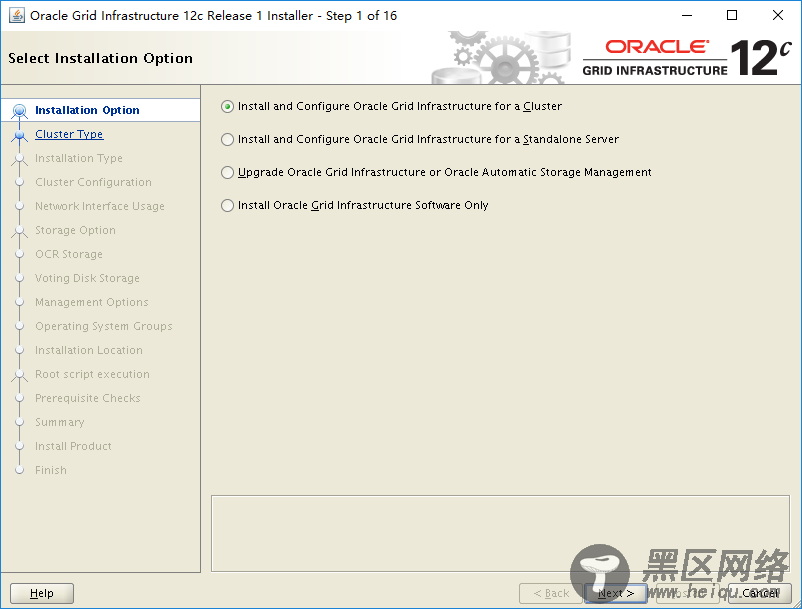Cancel the installer
Image resolution: width=802 pixels, height=609 pixels.
pos(760,593)
